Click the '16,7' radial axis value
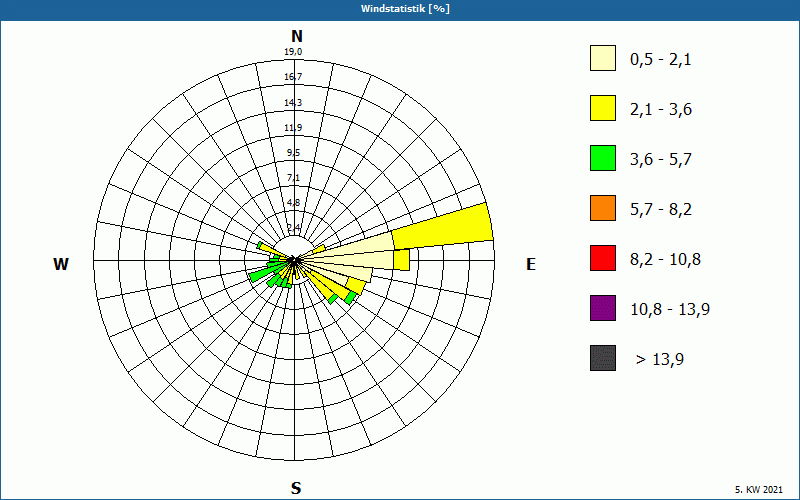Screen dimensions: 800x500 point(293,77)
